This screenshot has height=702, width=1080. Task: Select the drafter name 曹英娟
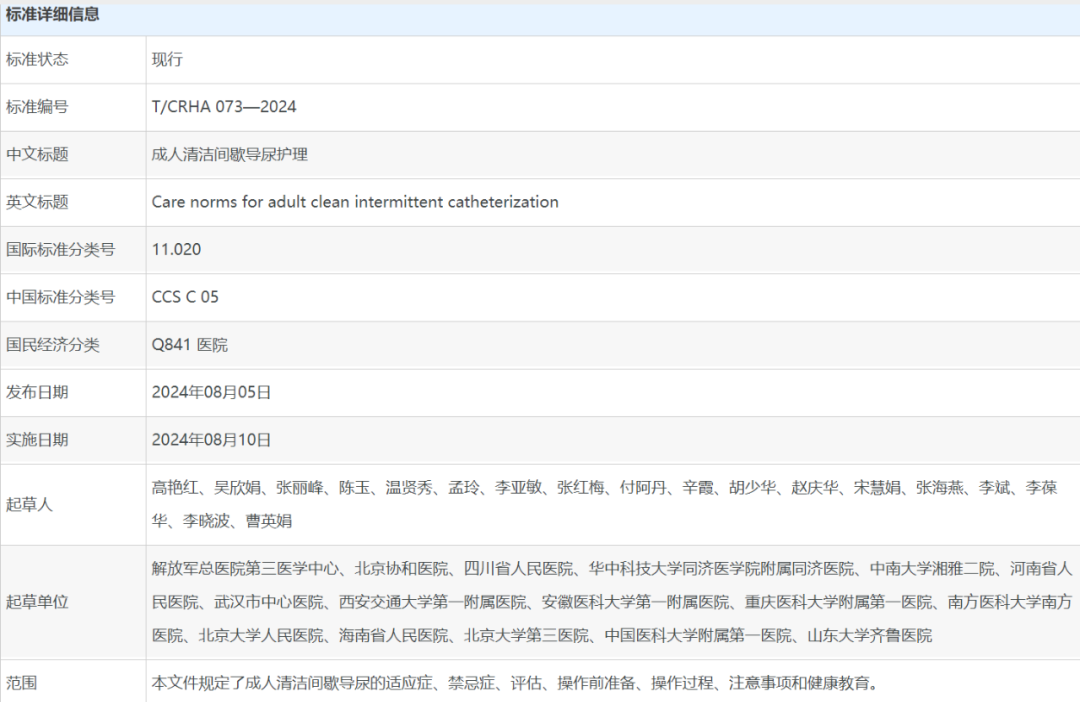pos(269,521)
